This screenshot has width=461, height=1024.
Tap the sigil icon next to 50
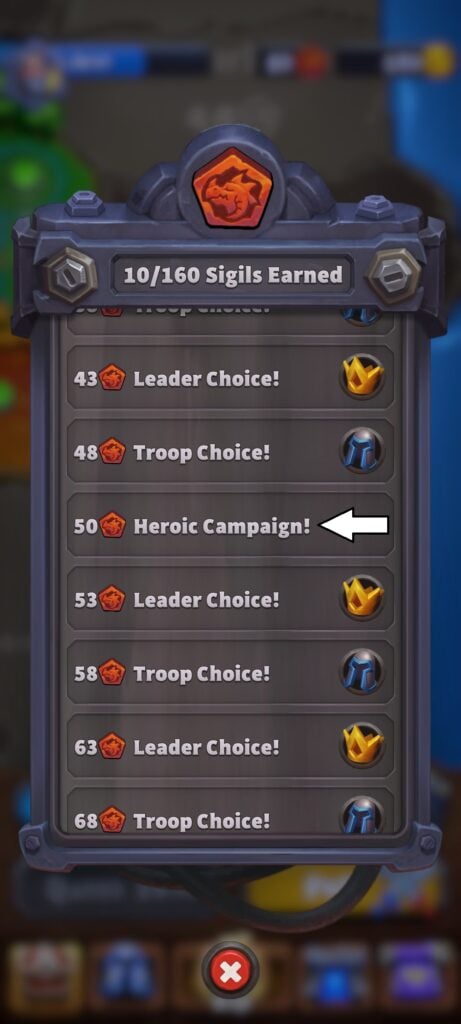(112, 525)
